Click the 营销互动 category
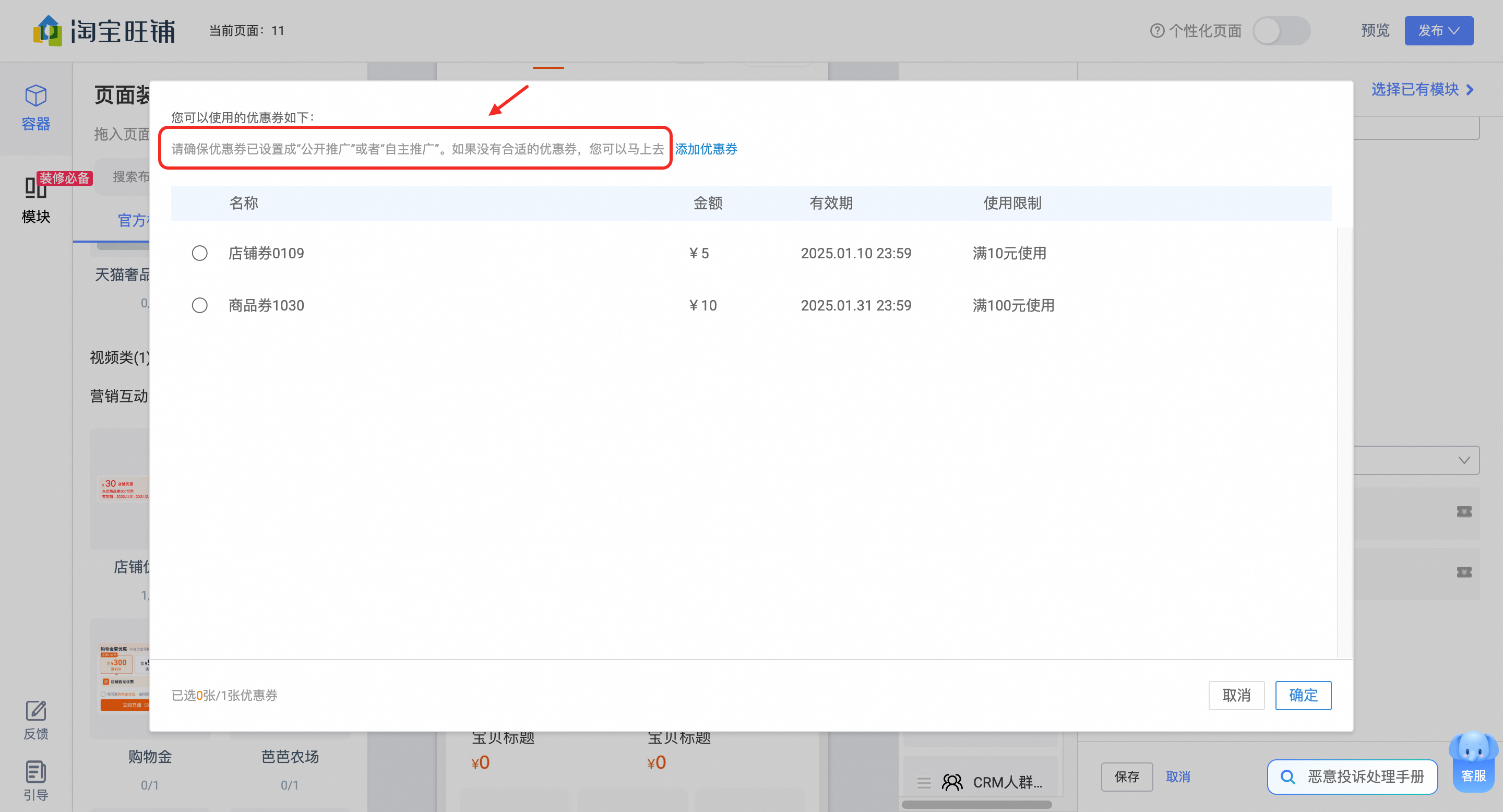The image size is (1503, 812). (120, 396)
